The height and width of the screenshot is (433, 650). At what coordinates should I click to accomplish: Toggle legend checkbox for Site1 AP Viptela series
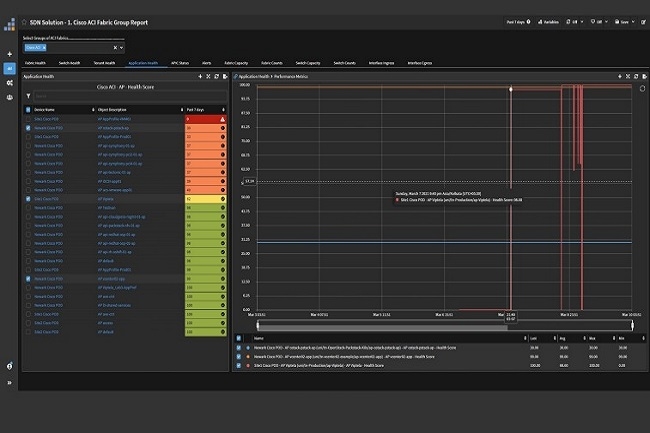[238, 365]
